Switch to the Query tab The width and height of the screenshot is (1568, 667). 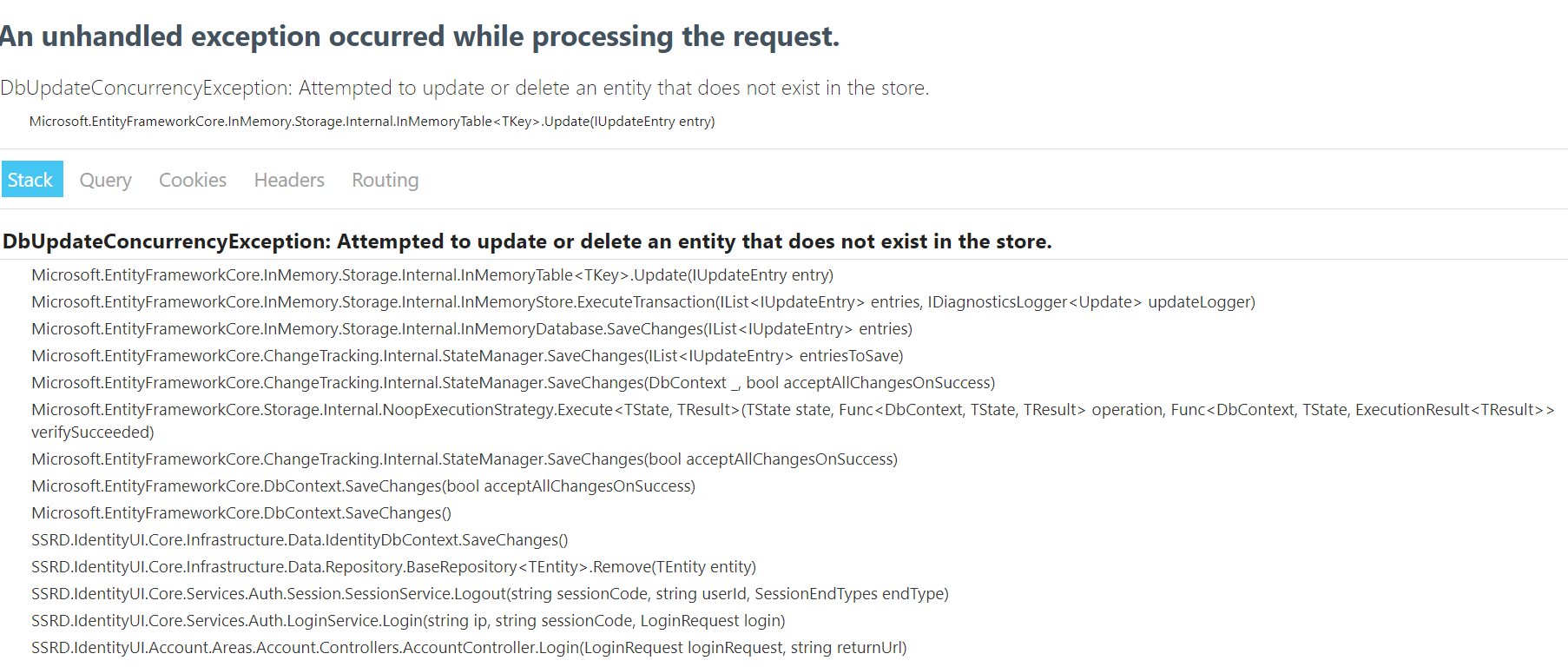[x=105, y=179]
